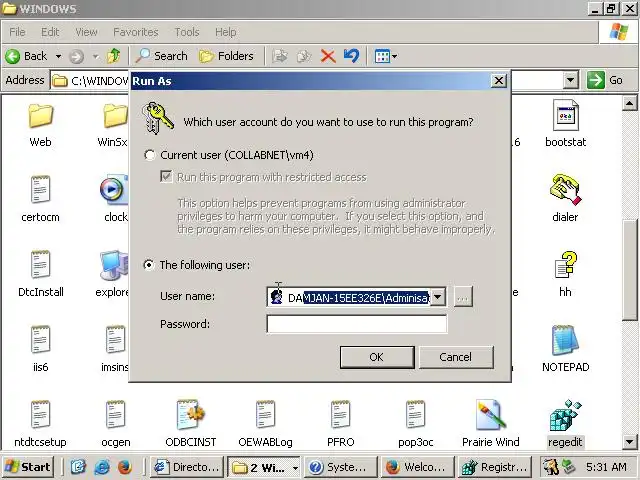Click the browse ellipsis button beside User name
Screen dimensions: 640x480
click(x=462, y=297)
